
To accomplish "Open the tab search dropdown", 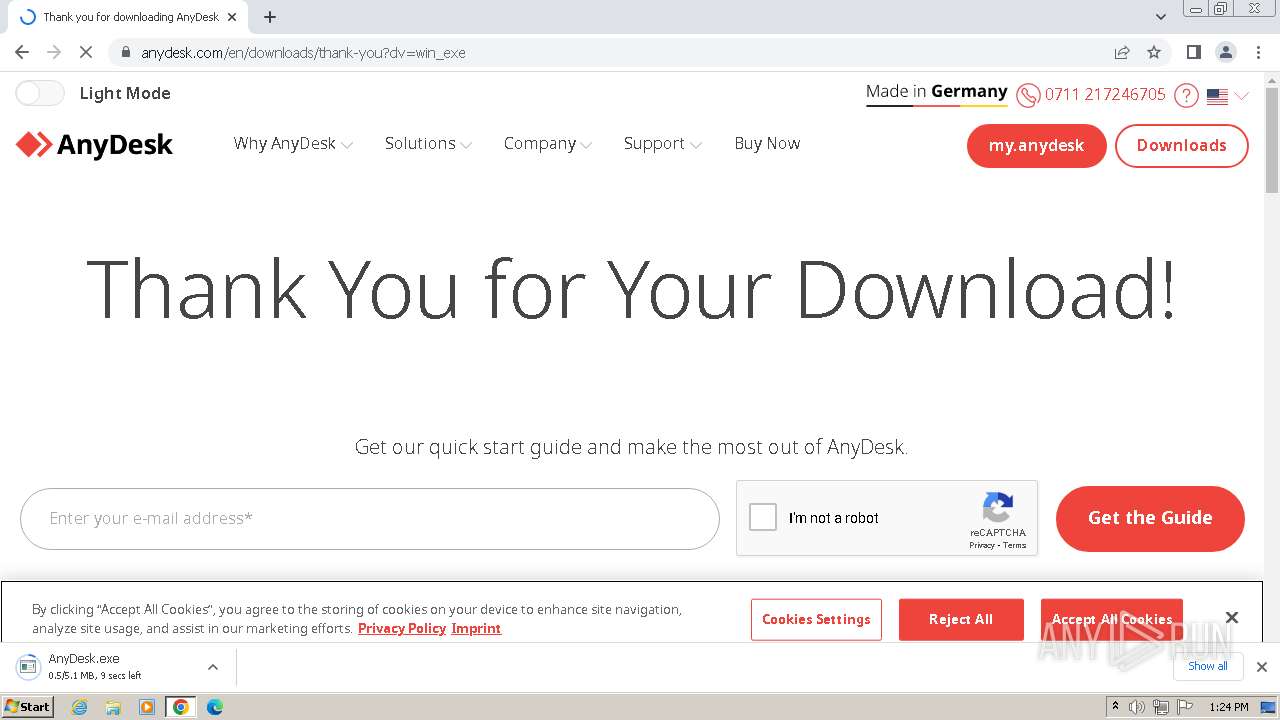I will (1161, 16).
